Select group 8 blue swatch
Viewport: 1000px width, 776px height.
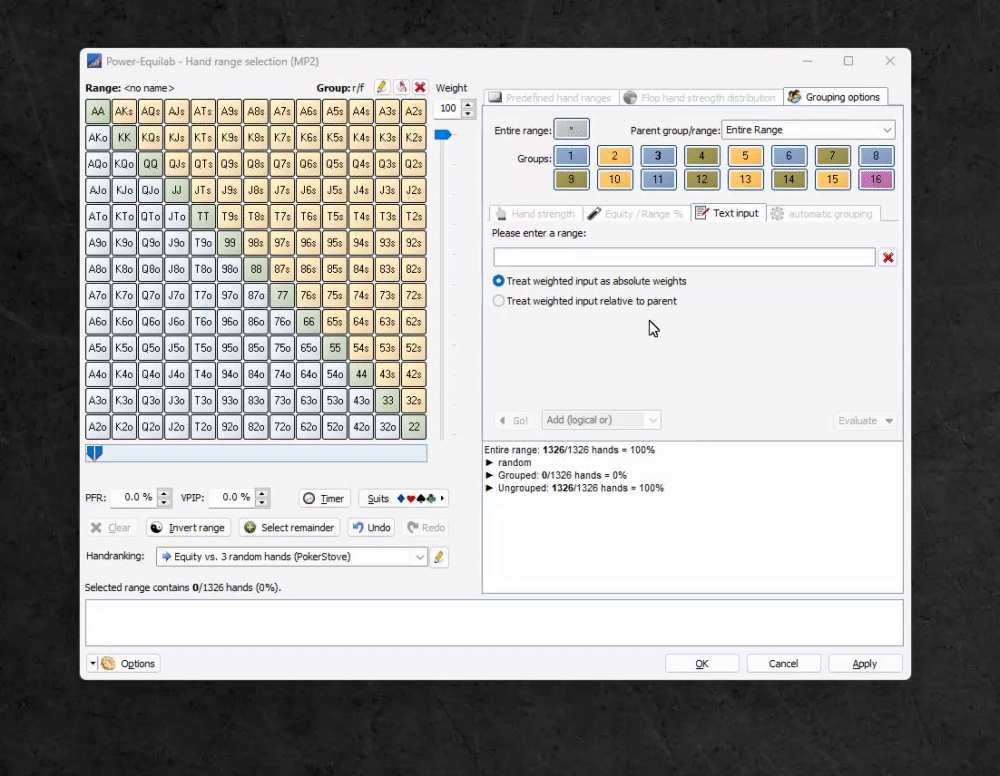876,156
